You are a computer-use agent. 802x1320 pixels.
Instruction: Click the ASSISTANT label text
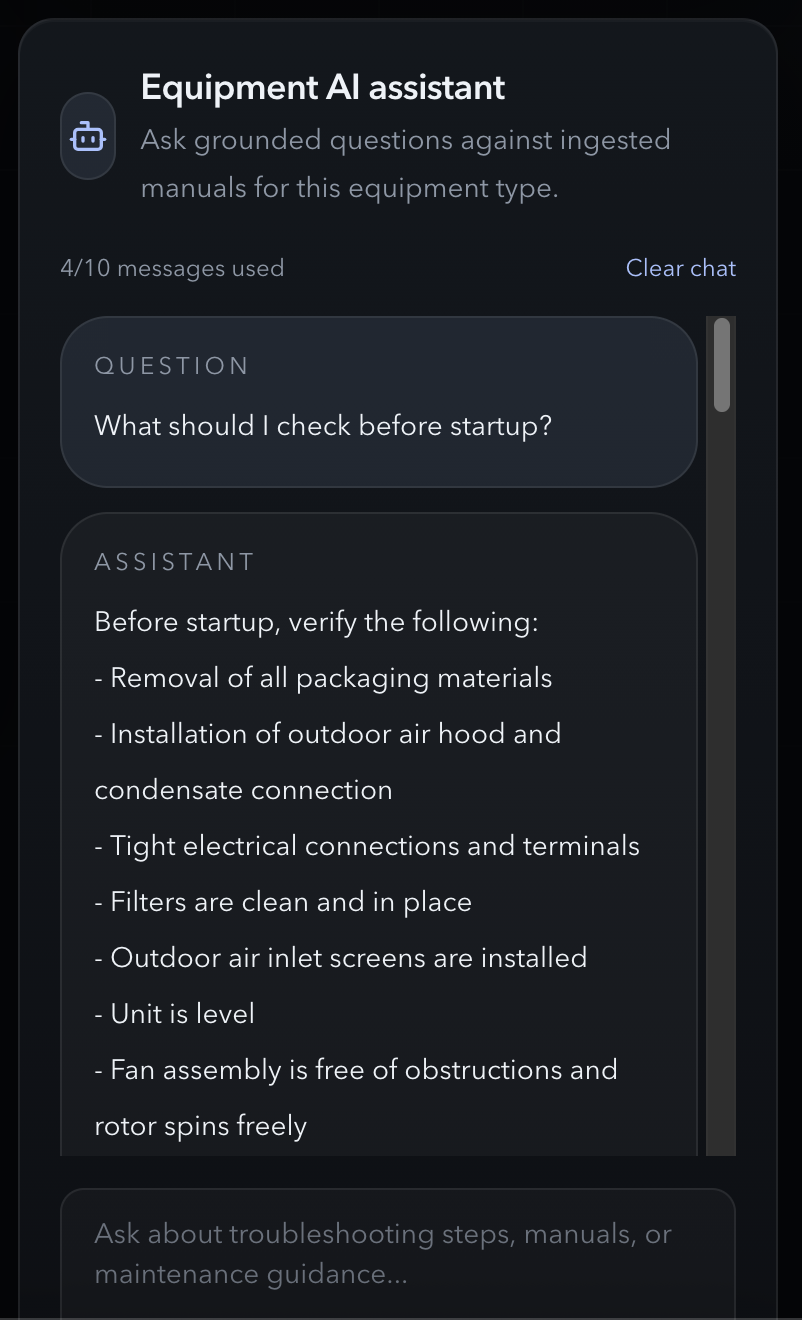coord(175,562)
